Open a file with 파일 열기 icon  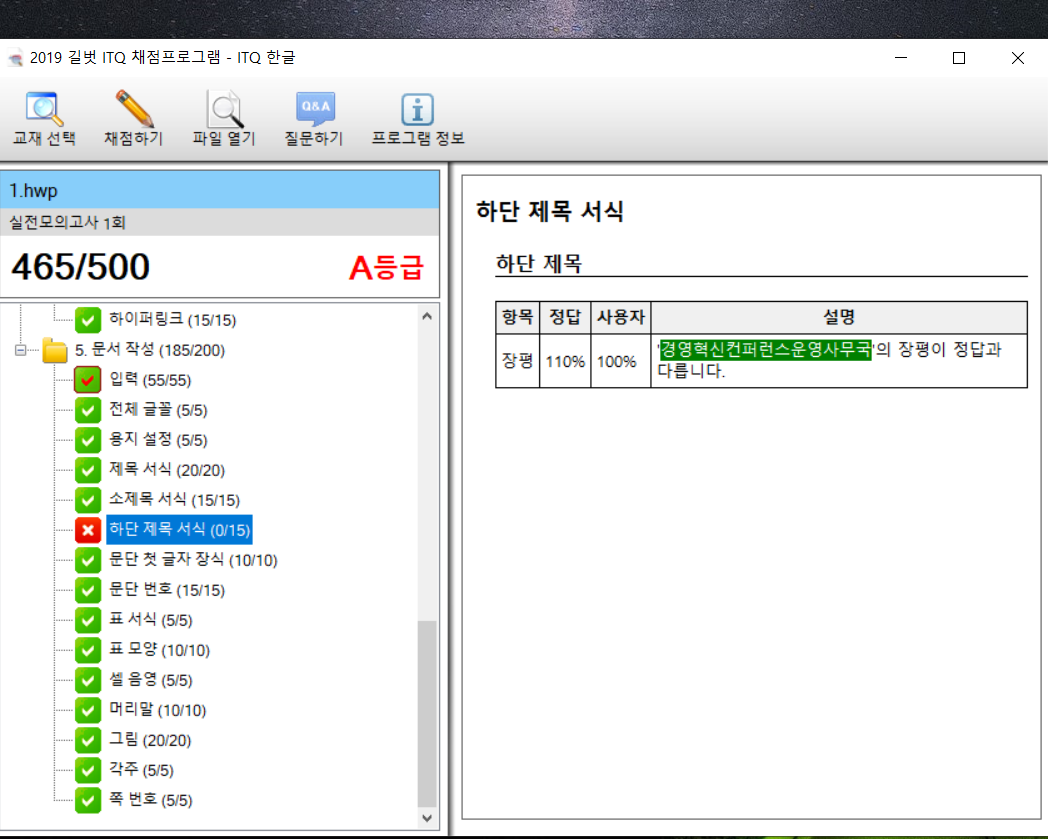point(224,108)
